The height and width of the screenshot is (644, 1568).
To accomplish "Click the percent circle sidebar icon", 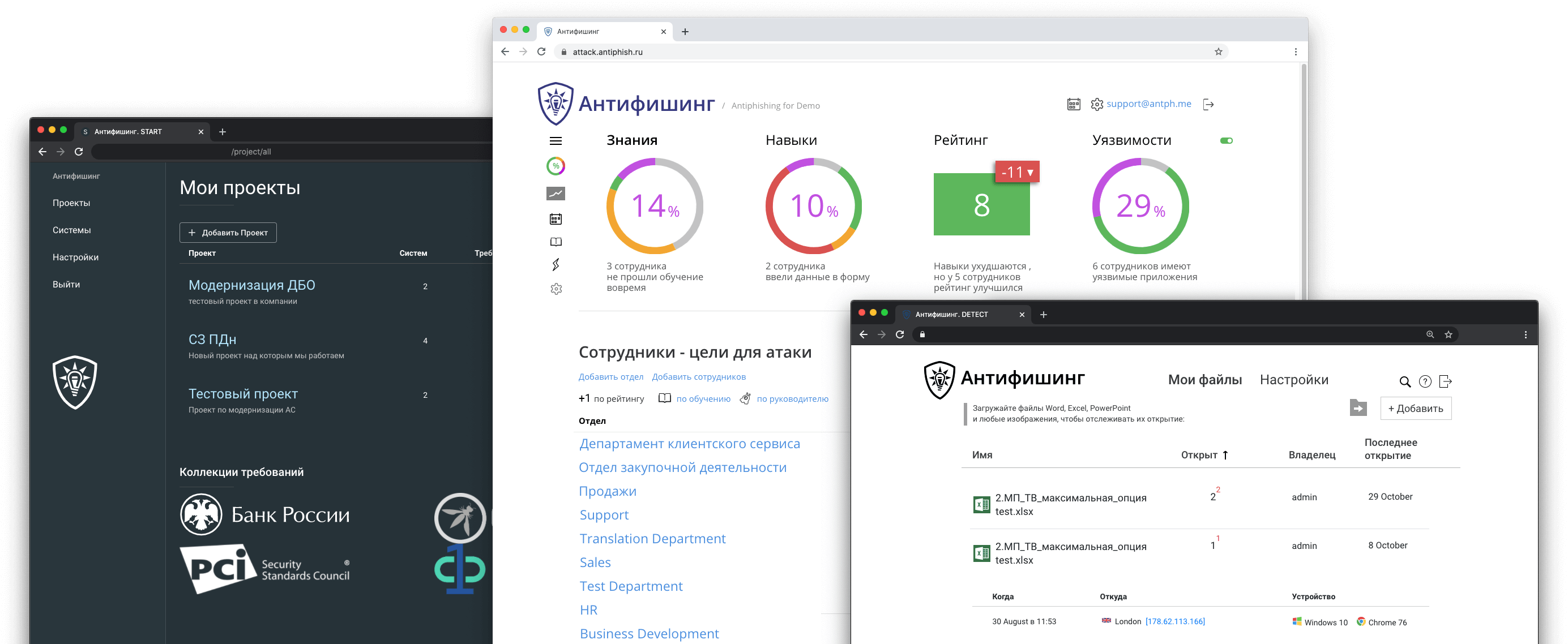I will [555, 166].
